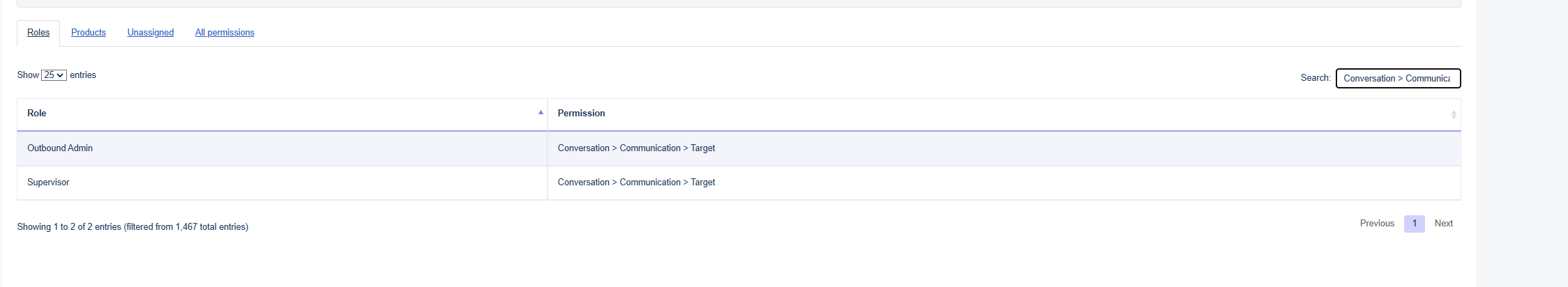This screenshot has width=1568, height=287.
Task: Click Outbound Admin's Conversation permission cell
Action: pos(636,148)
